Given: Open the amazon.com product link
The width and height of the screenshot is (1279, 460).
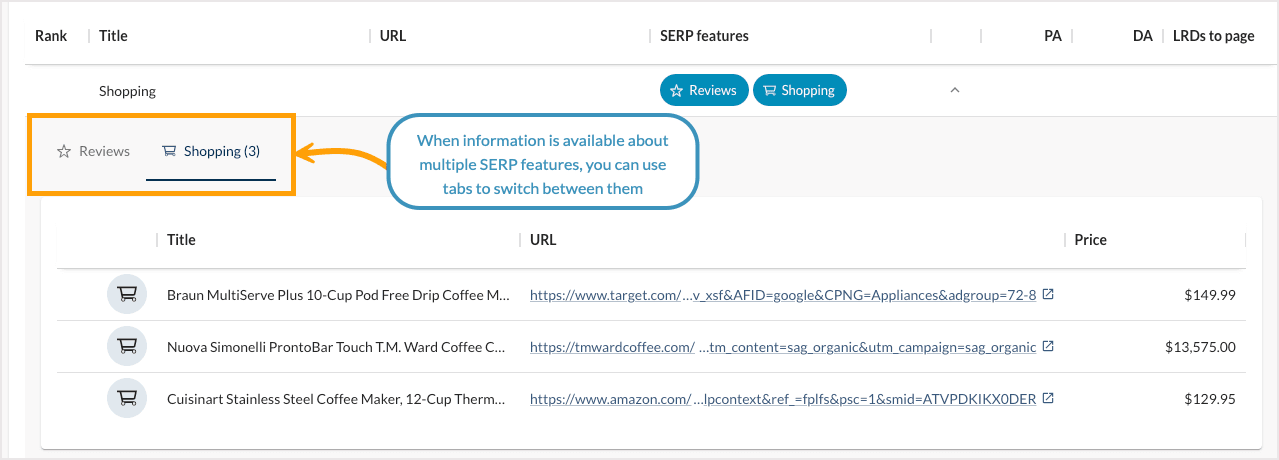Looking at the screenshot, I should pos(782,400).
